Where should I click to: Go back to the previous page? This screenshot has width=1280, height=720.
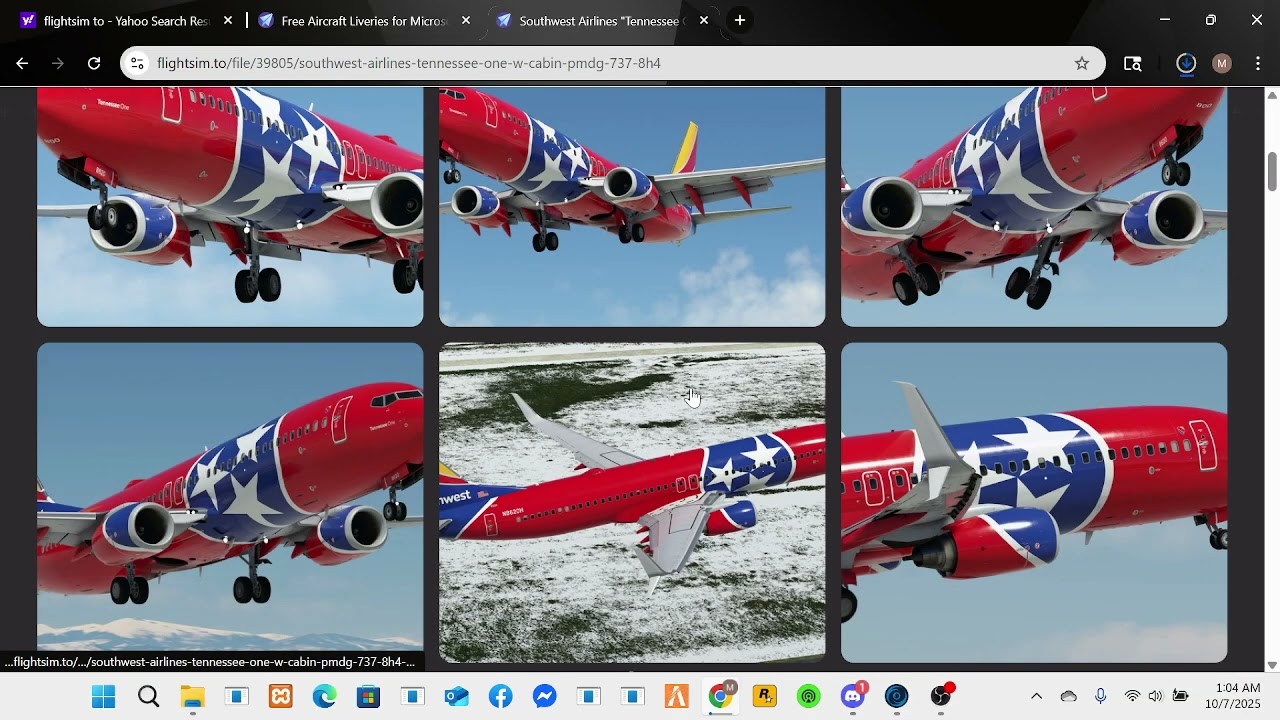tap(22, 63)
